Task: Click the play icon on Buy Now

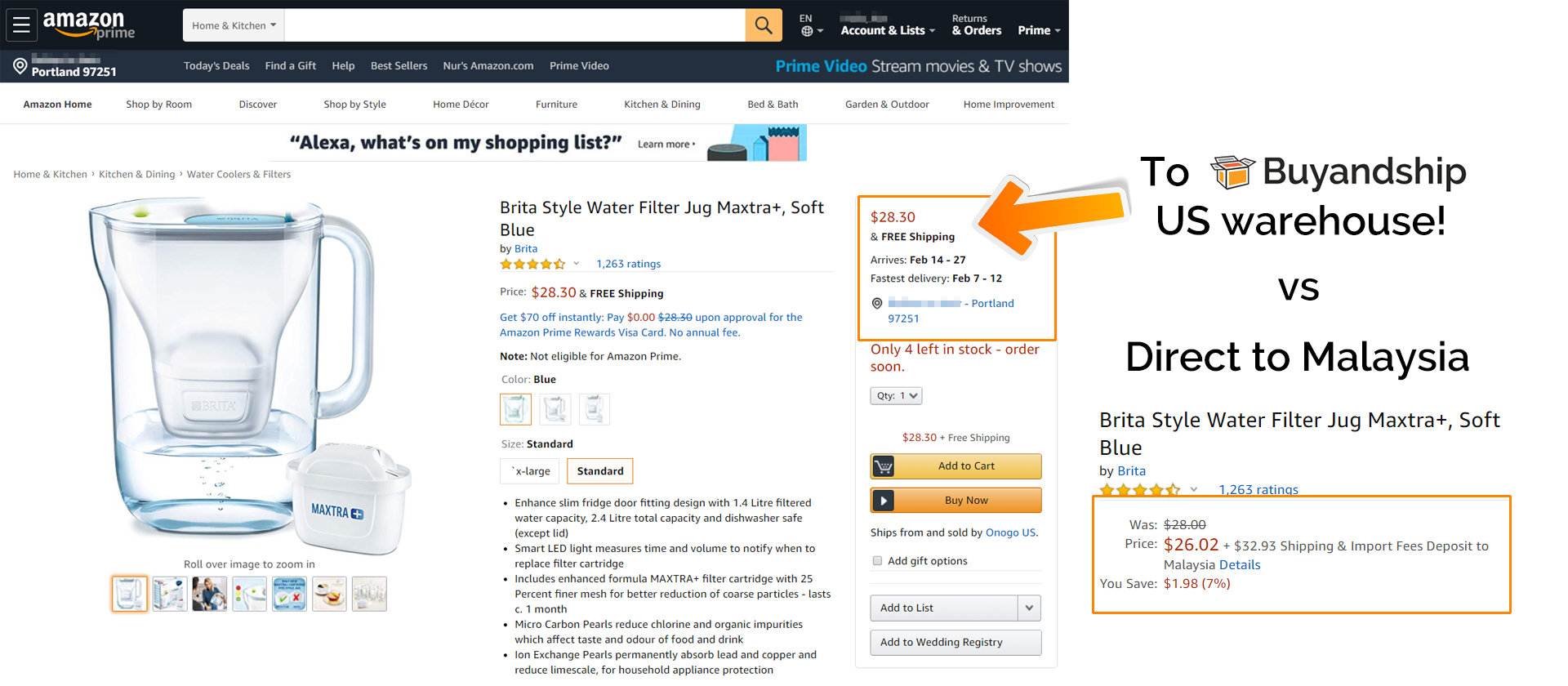Action: point(884,501)
